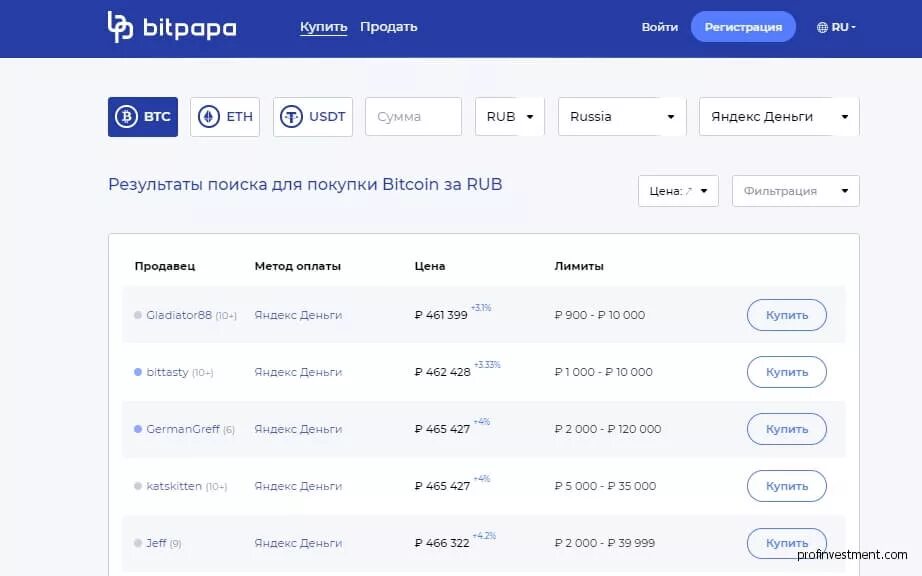This screenshot has height=576, width=922.
Task: Click the Войти login link
Action: pos(659,27)
